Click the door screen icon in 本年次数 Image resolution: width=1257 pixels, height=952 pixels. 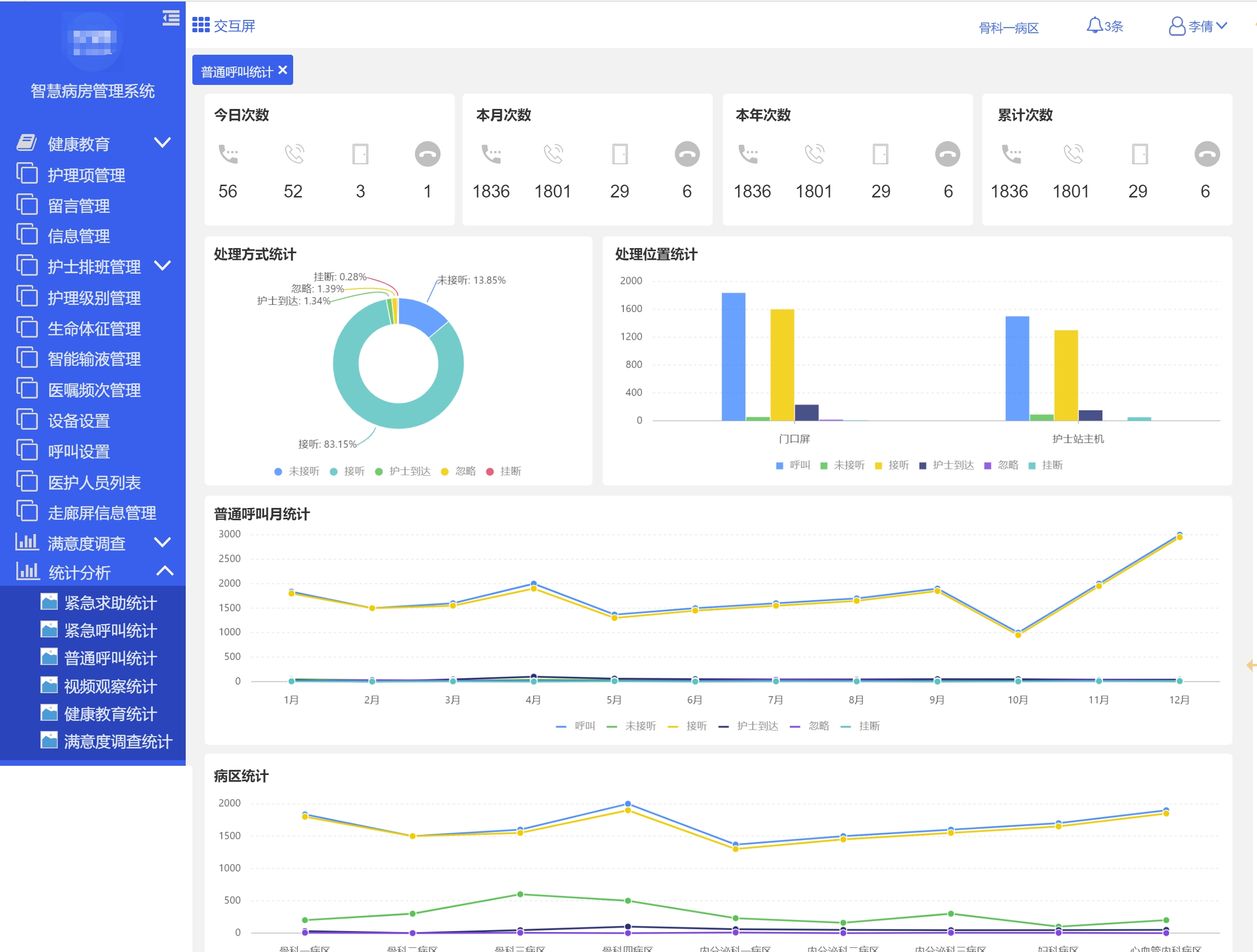click(x=881, y=154)
